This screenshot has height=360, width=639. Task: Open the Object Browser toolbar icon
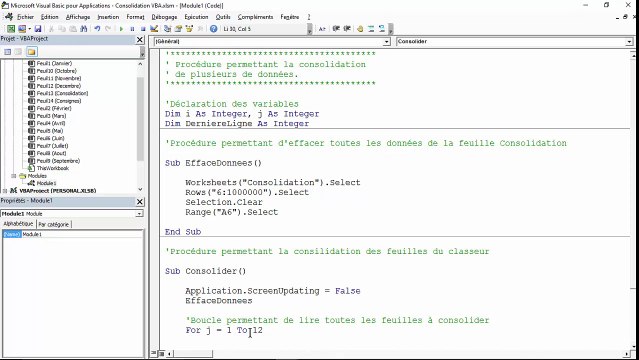pyautogui.click(x=189, y=29)
